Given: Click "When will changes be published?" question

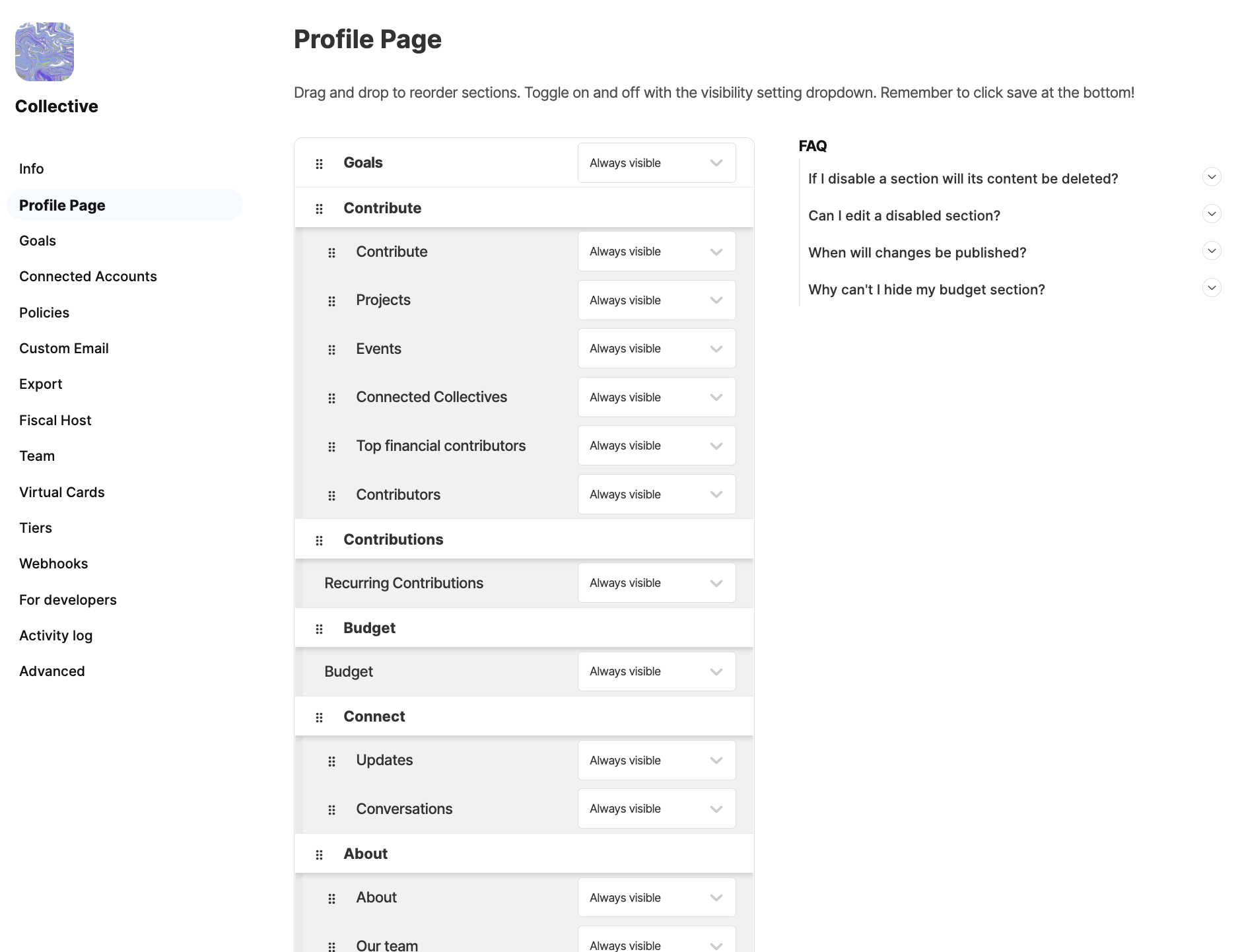Looking at the screenshot, I should [x=917, y=253].
